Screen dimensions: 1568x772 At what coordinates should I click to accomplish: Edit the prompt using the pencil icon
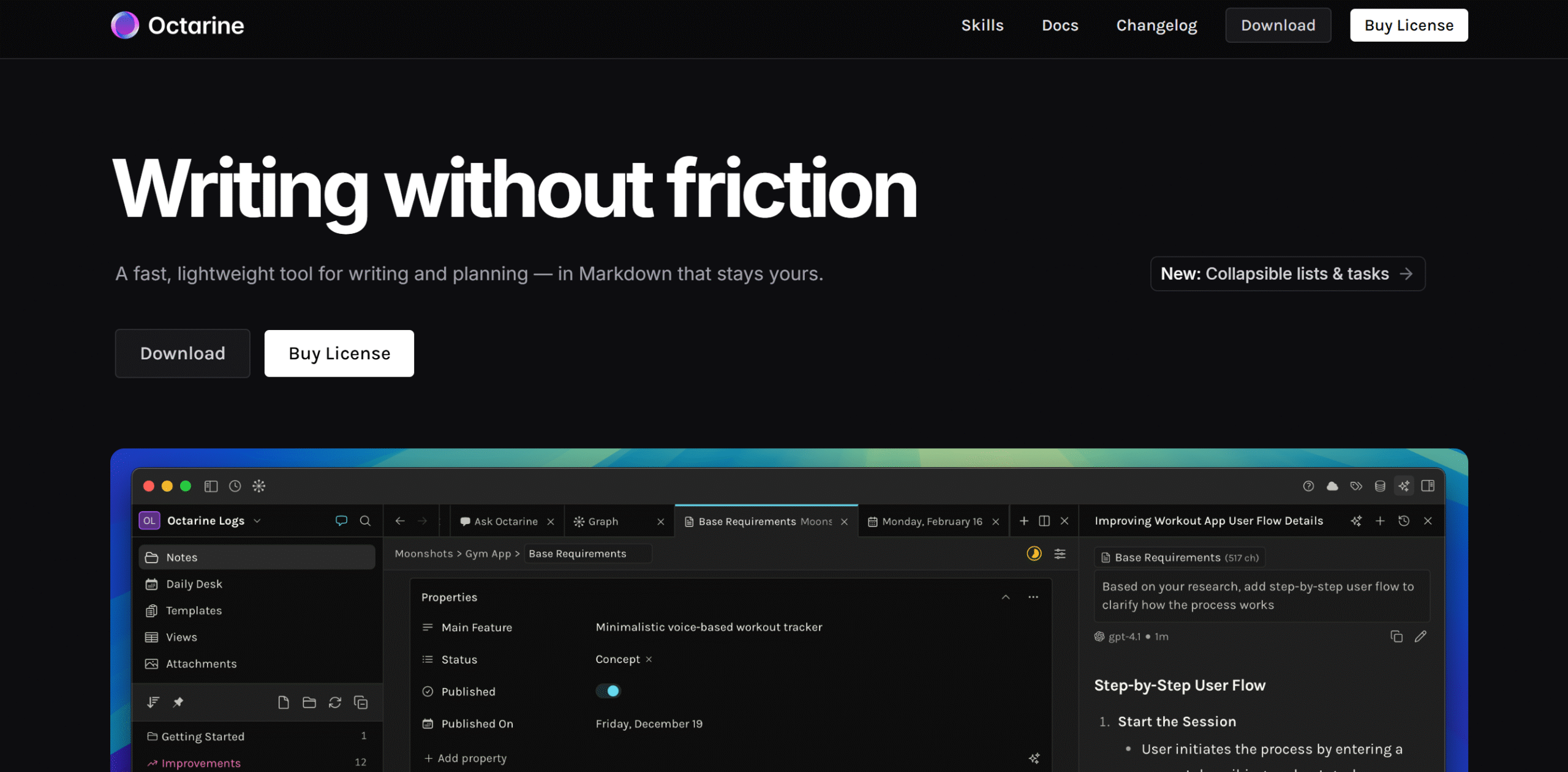pyautogui.click(x=1420, y=637)
